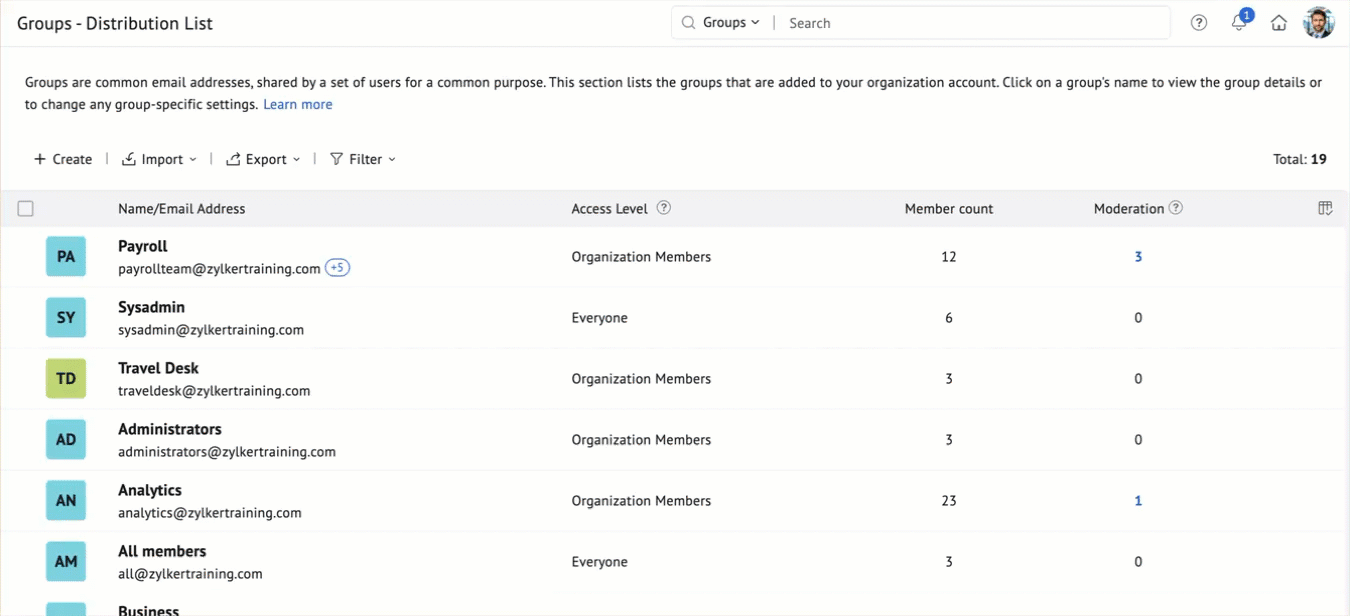Open column customization table icon

[1325, 208]
